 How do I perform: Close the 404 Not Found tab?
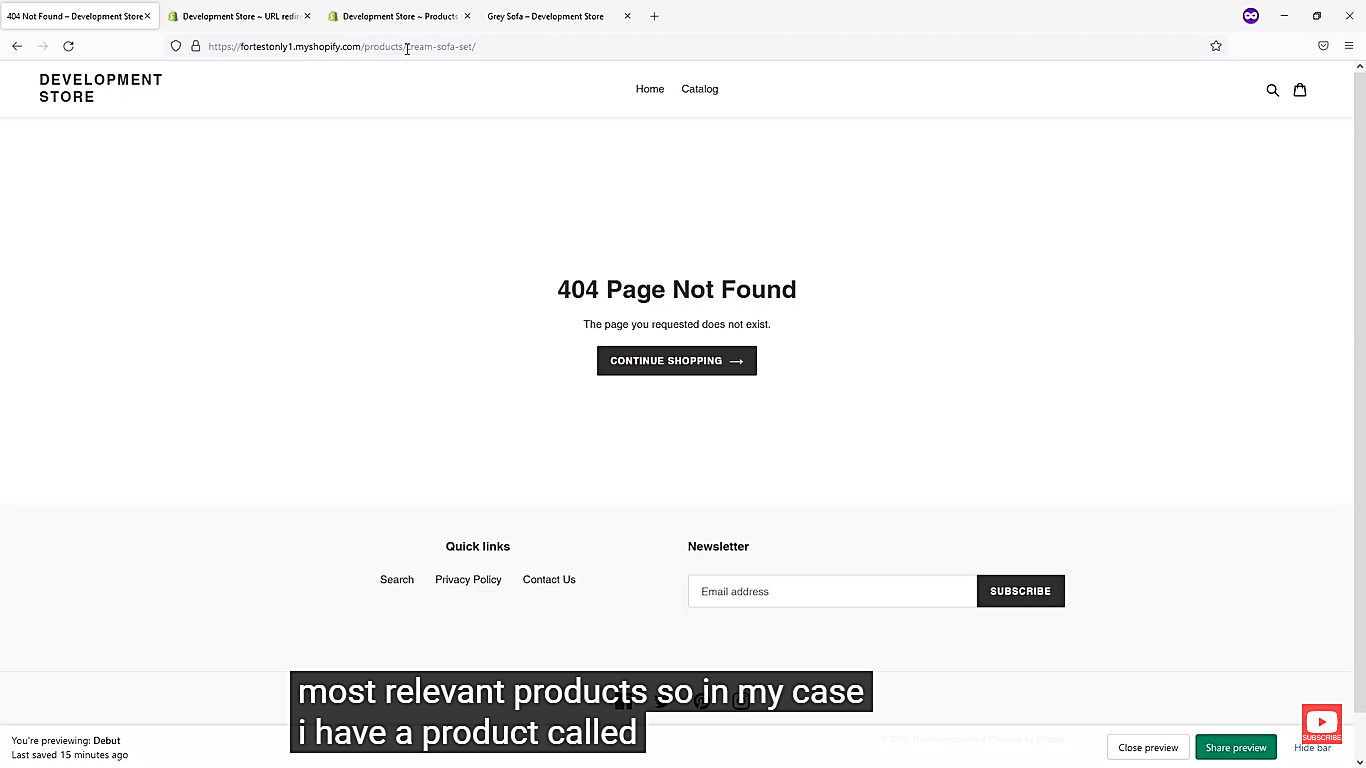147,16
